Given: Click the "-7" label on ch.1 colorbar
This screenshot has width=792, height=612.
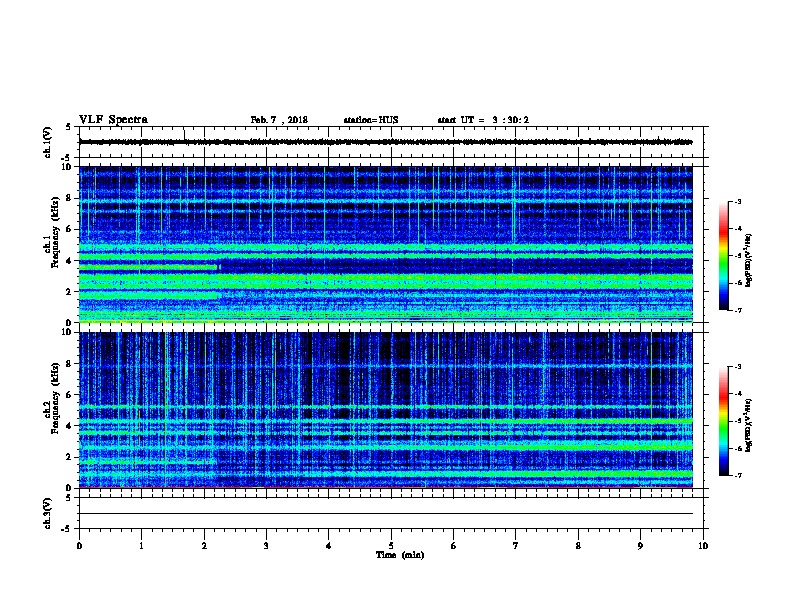Looking at the screenshot, I should (737, 310).
